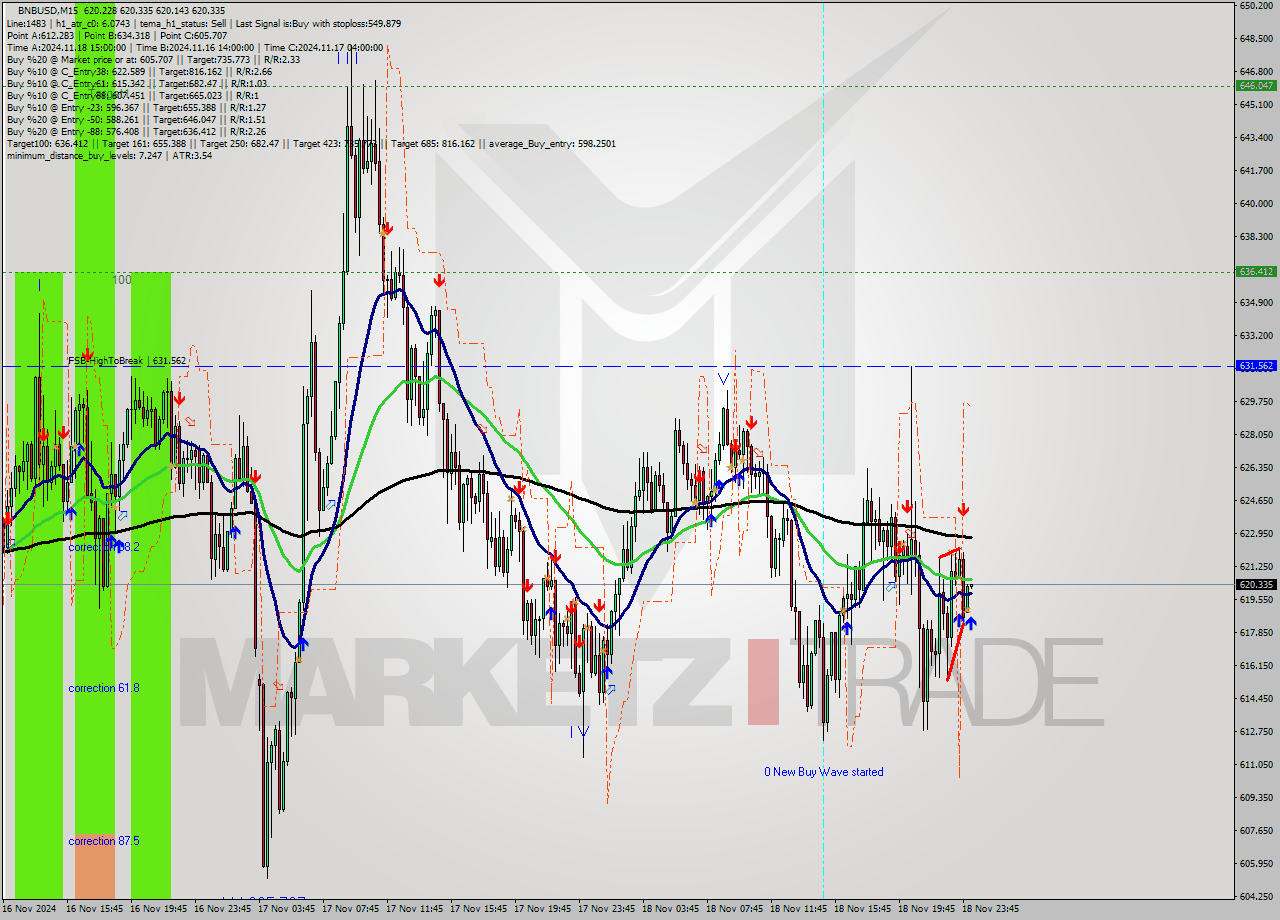Click the '18 Nov 07:45' time axis label
Screen dimensions: 1280x920
pos(734,909)
